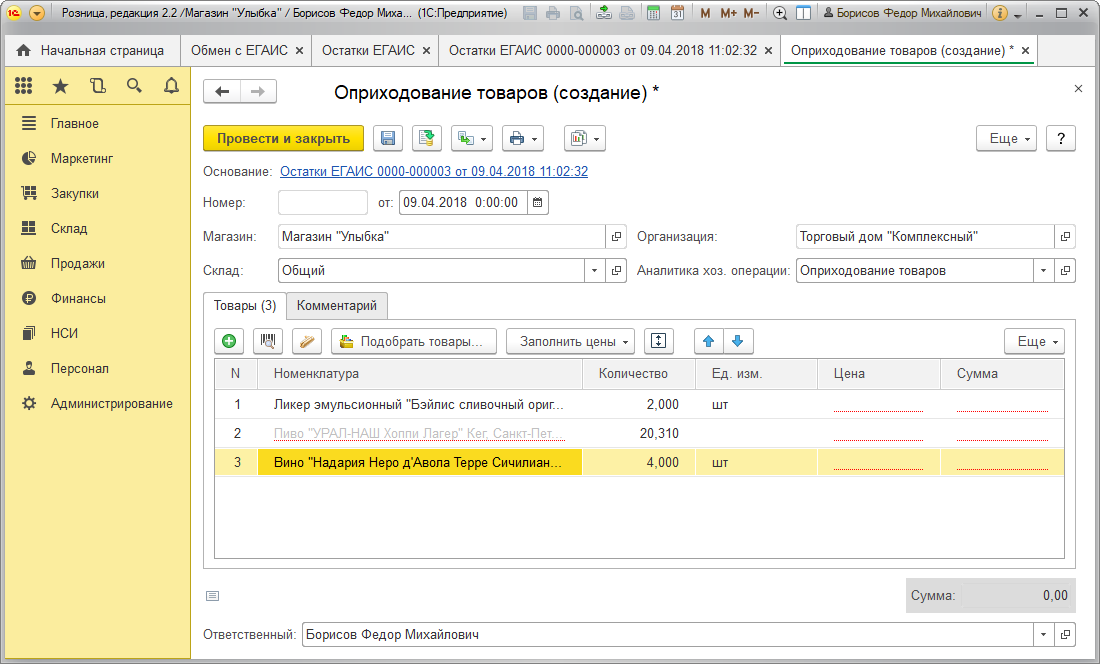
Task: Open Администрирование section in sidebar
Action: click(x=111, y=404)
